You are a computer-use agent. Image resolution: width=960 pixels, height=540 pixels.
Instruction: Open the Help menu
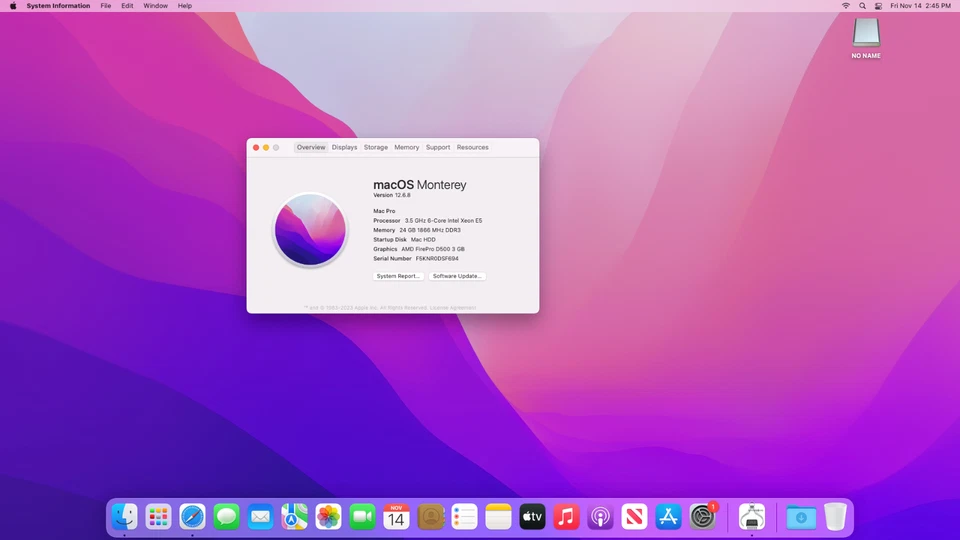[184, 6]
